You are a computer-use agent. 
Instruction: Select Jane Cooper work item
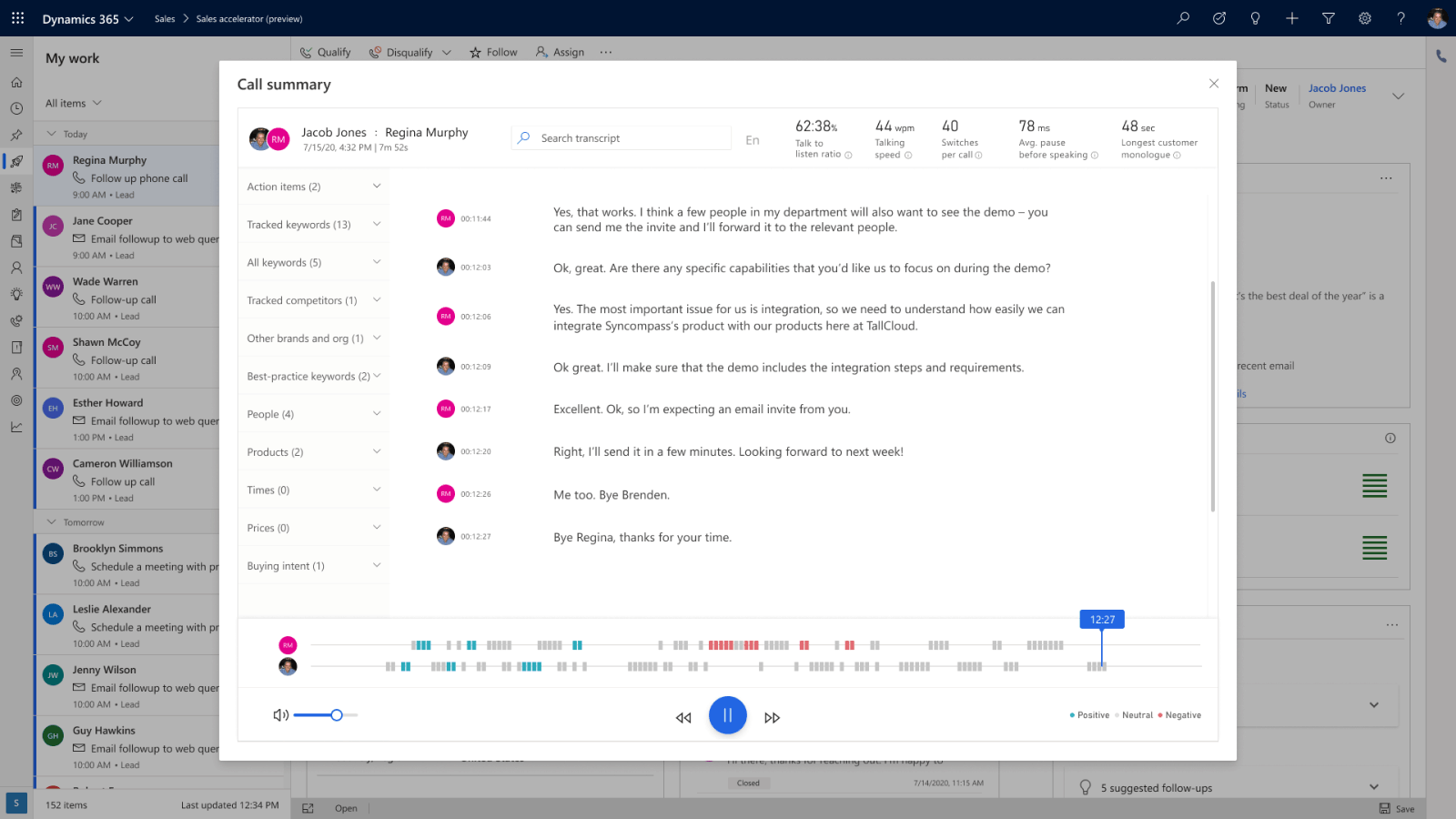[127, 237]
